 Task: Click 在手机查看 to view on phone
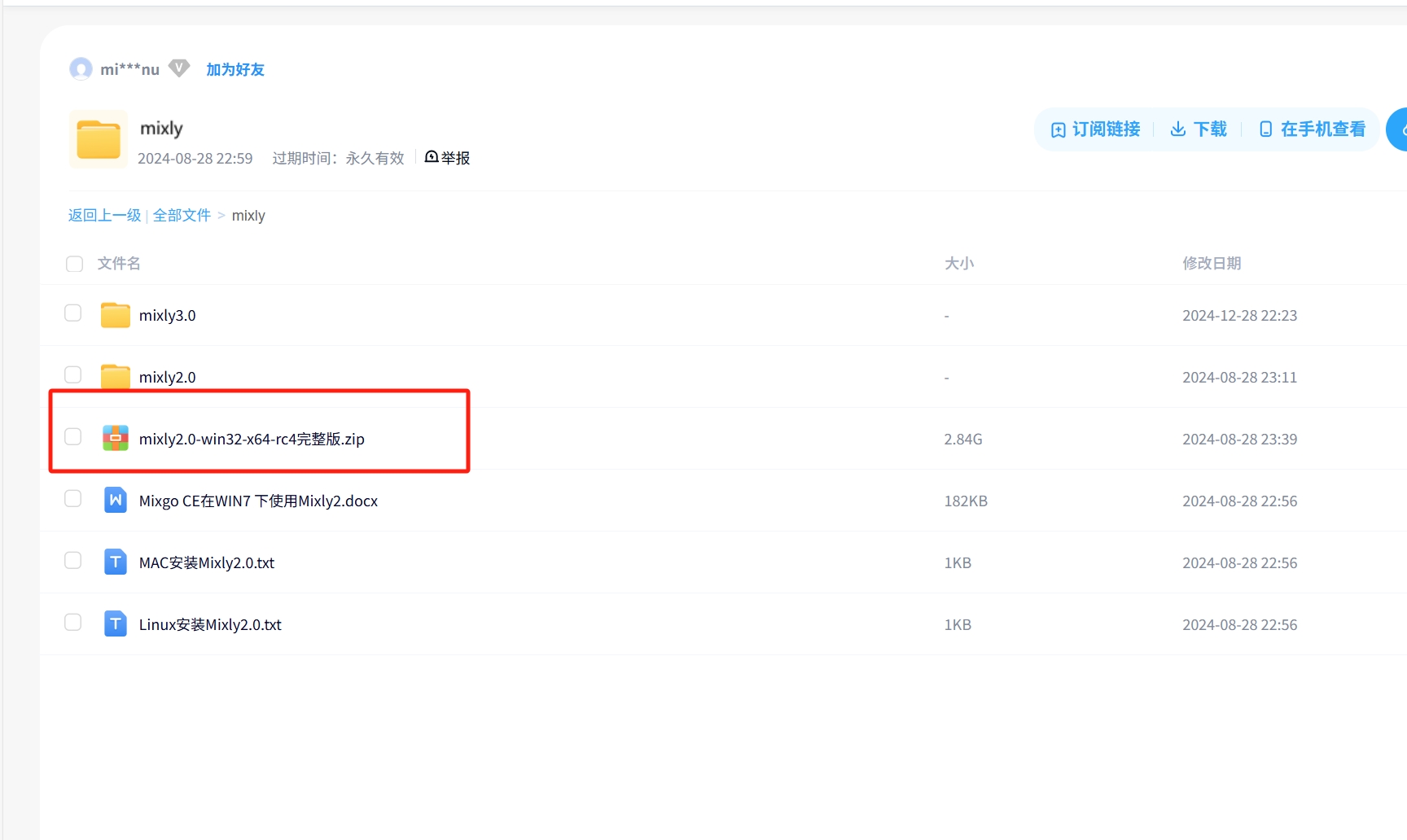(1313, 129)
